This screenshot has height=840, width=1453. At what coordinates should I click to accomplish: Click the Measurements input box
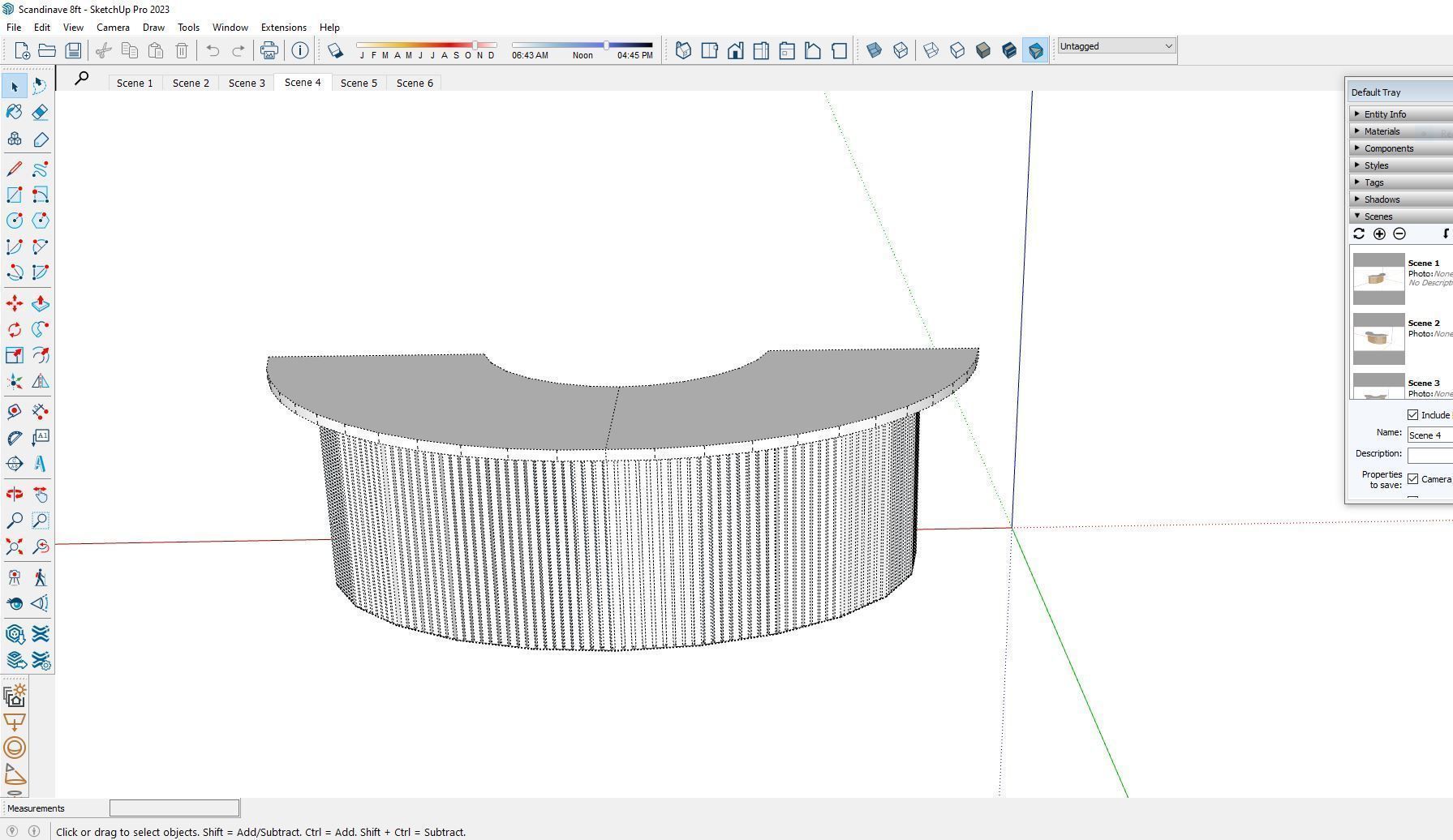[174, 808]
